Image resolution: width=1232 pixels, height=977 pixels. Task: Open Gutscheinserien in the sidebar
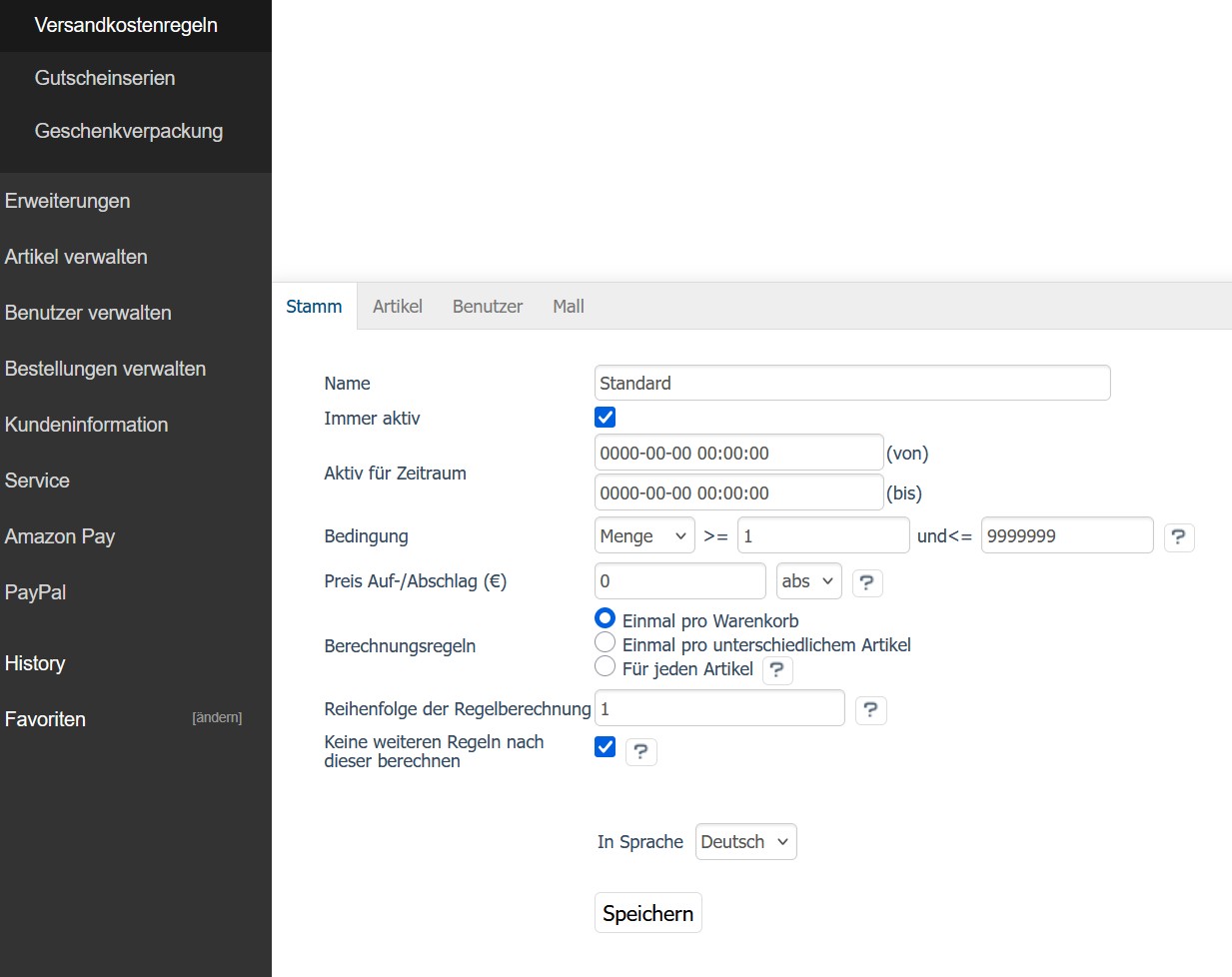[105, 78]
